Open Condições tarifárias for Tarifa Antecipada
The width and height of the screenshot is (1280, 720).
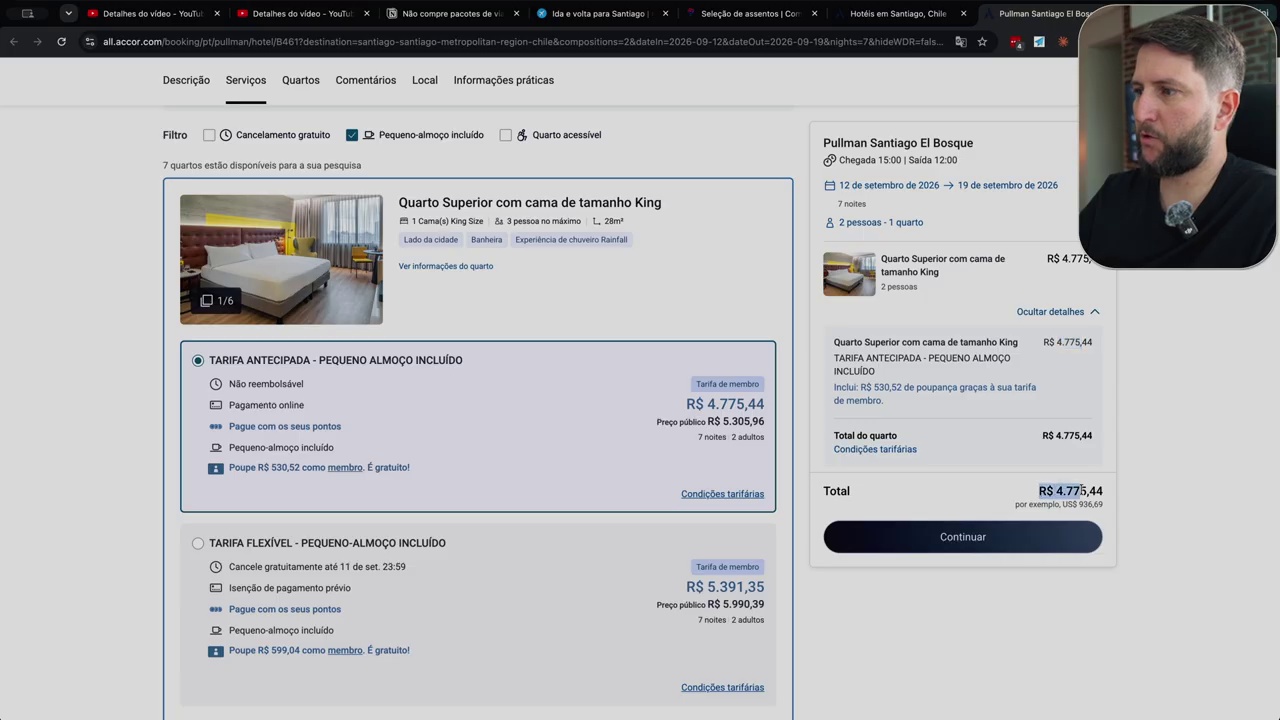point(722,494)
